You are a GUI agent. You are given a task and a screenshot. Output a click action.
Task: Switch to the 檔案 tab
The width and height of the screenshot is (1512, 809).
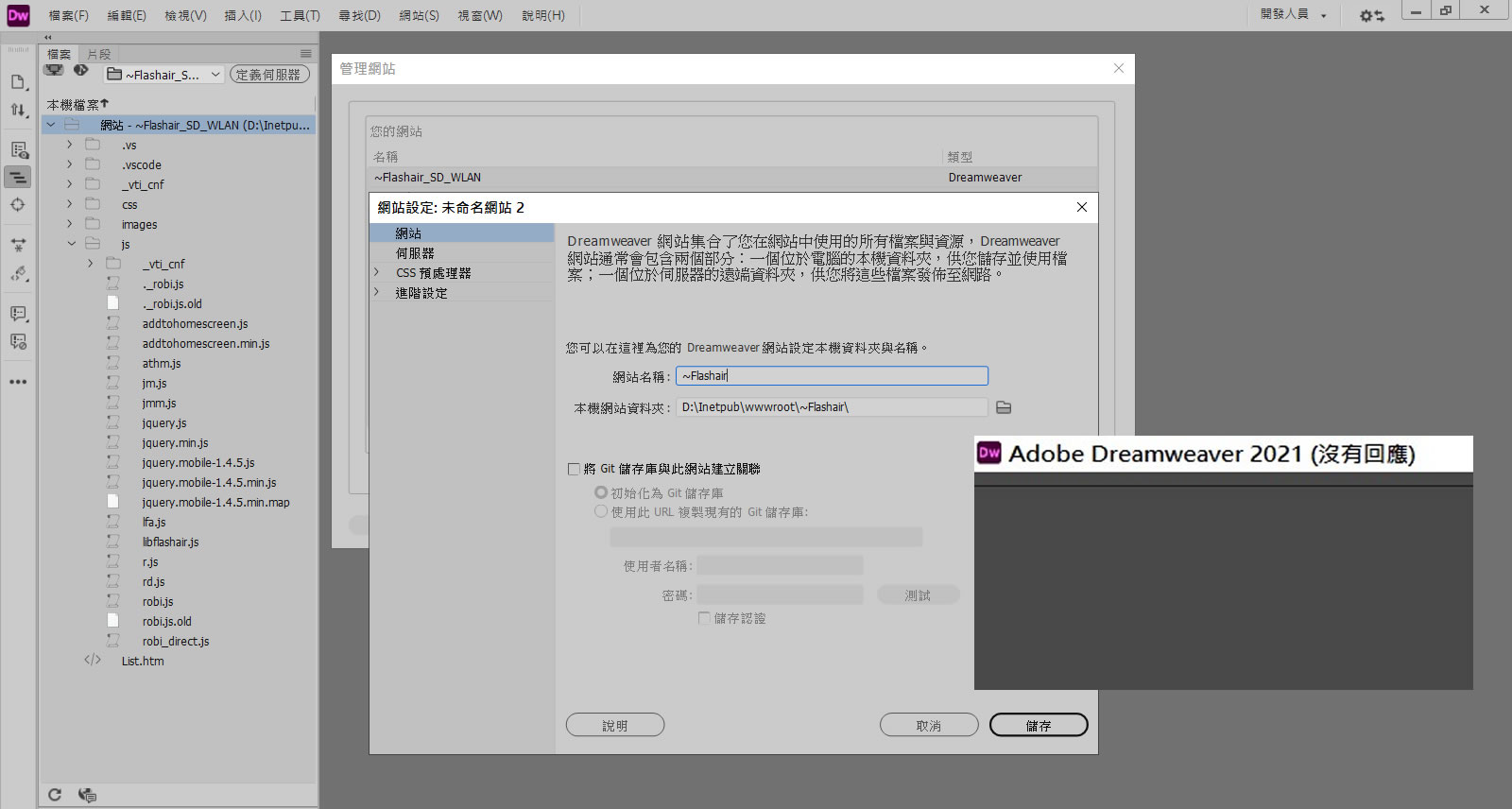point(60,54)
